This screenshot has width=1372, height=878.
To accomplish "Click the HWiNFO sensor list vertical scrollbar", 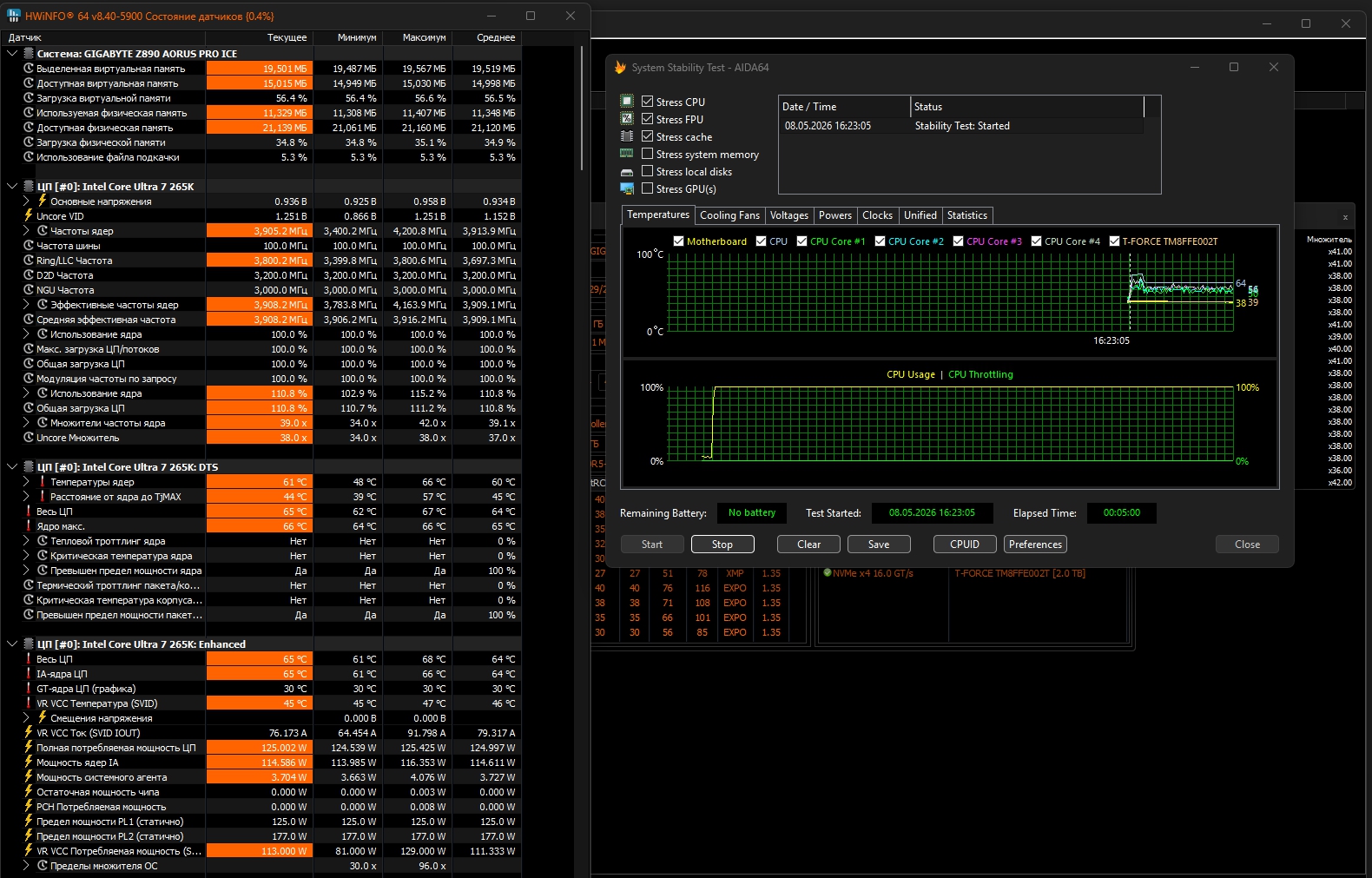I will tap(582, 109).
